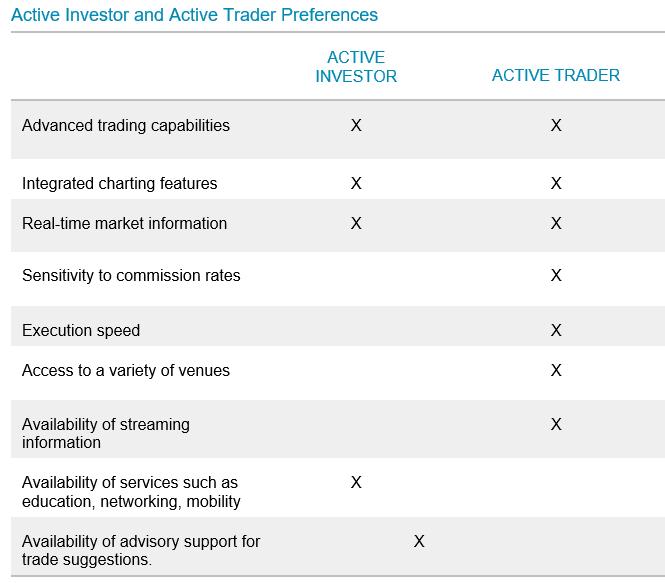Select the ACTIVE INVESTOR column header
This screenshot has width=665, height=583.
pyautogui.click(x=356, y=67)
